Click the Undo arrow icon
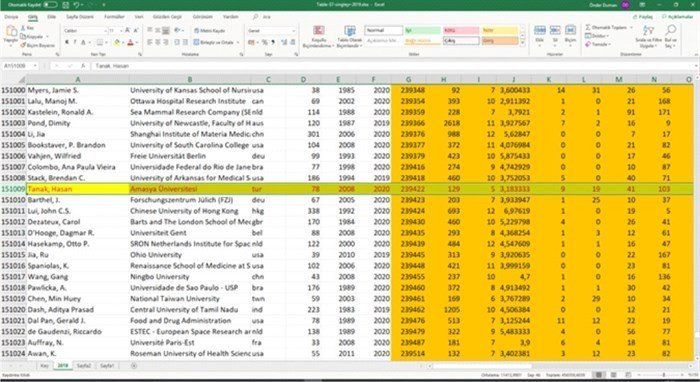The height and width of the screenshot is (382, 700). click(77, 5)
